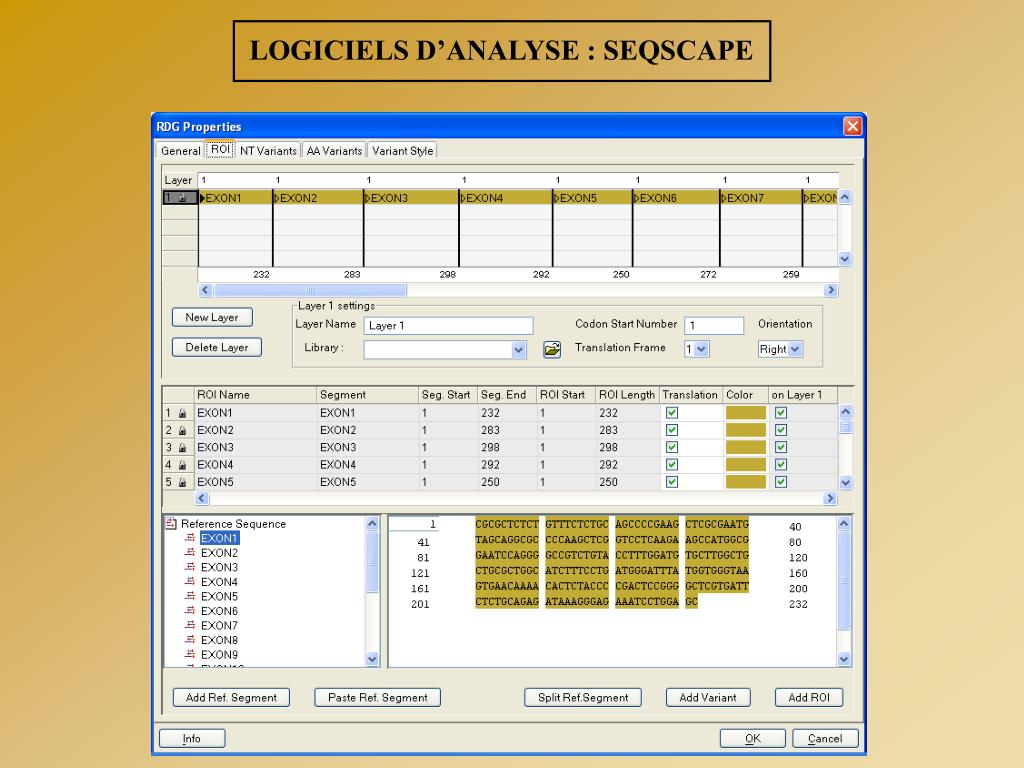Open the AA Variants tab

point(334,151)
